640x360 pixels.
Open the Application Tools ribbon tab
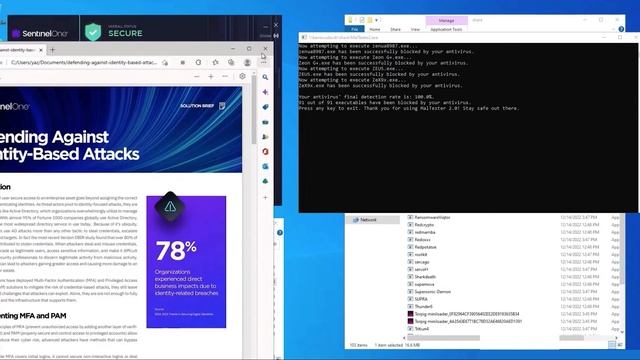(x=446, y=29)
